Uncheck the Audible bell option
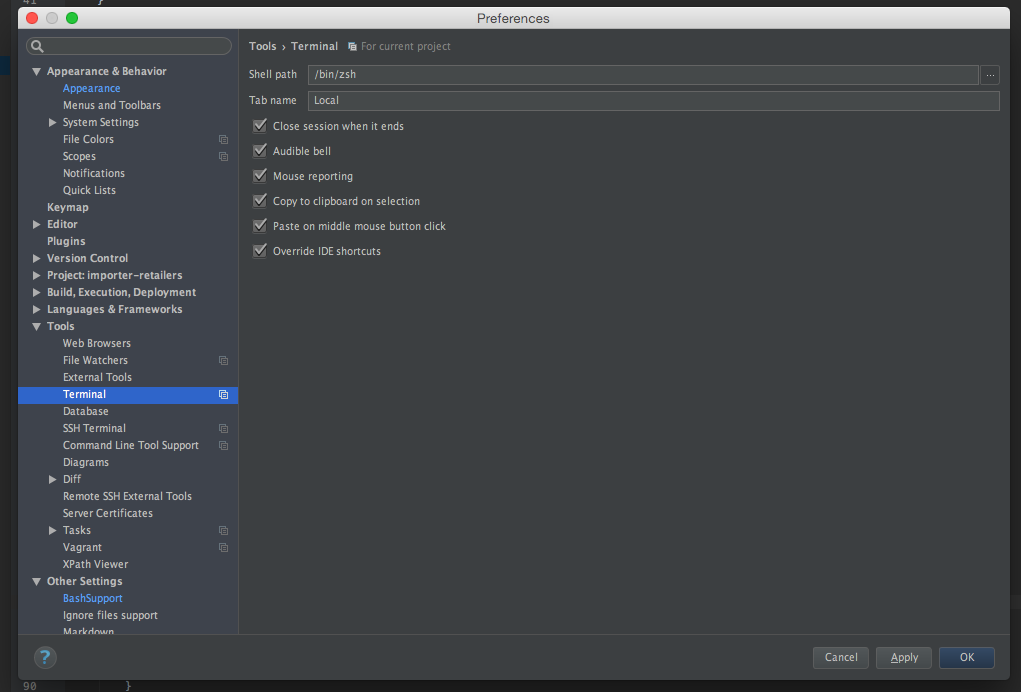This screenshot has width=1021, height=692. [x=260, y=150]
